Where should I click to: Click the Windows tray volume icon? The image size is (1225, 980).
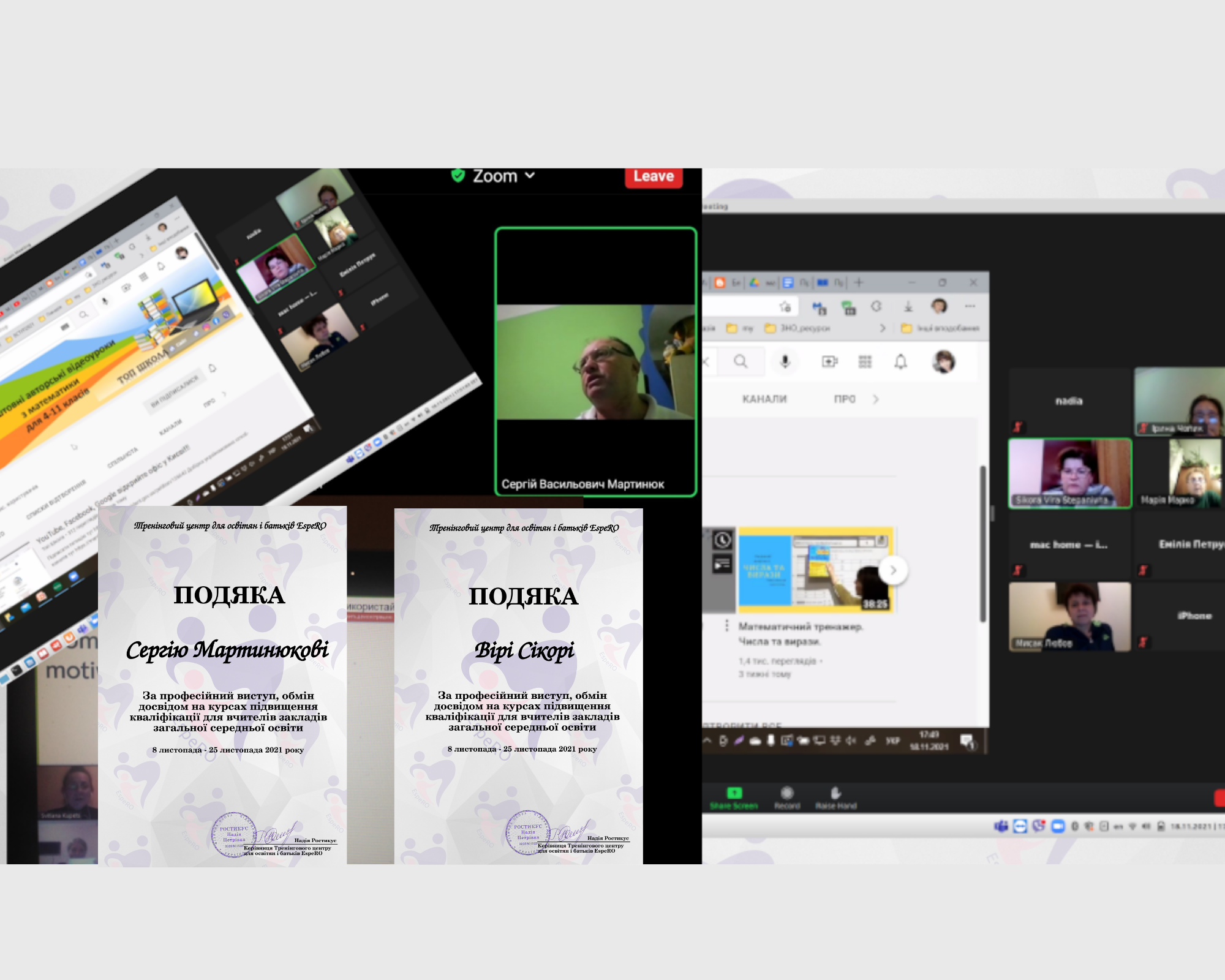coord(851,741)
